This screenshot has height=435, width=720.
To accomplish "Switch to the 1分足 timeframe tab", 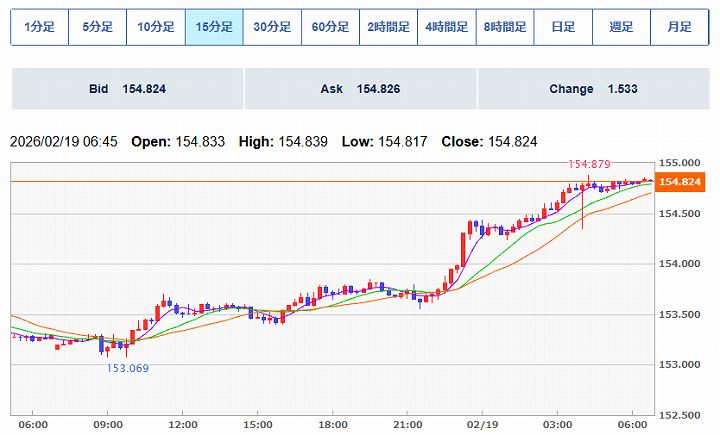I will click(x=39, y=27).
